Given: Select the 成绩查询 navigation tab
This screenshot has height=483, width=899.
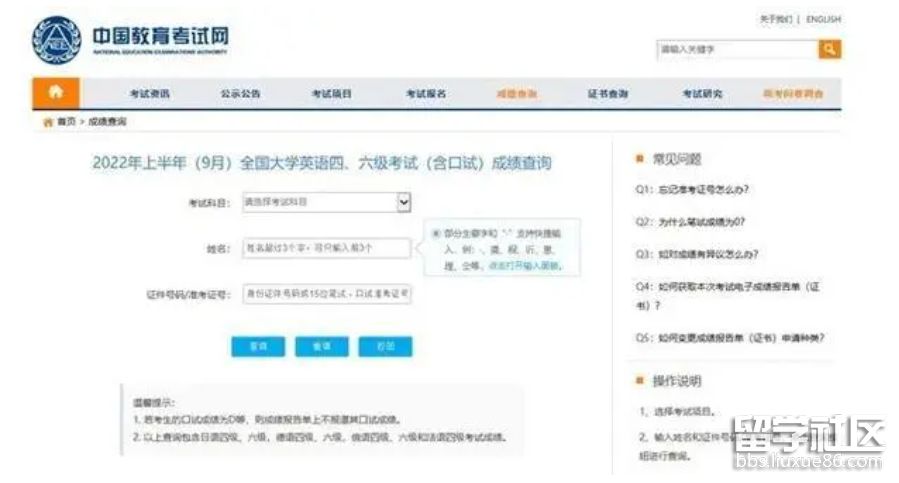Looking at the screenshot, I should point(516,93).
